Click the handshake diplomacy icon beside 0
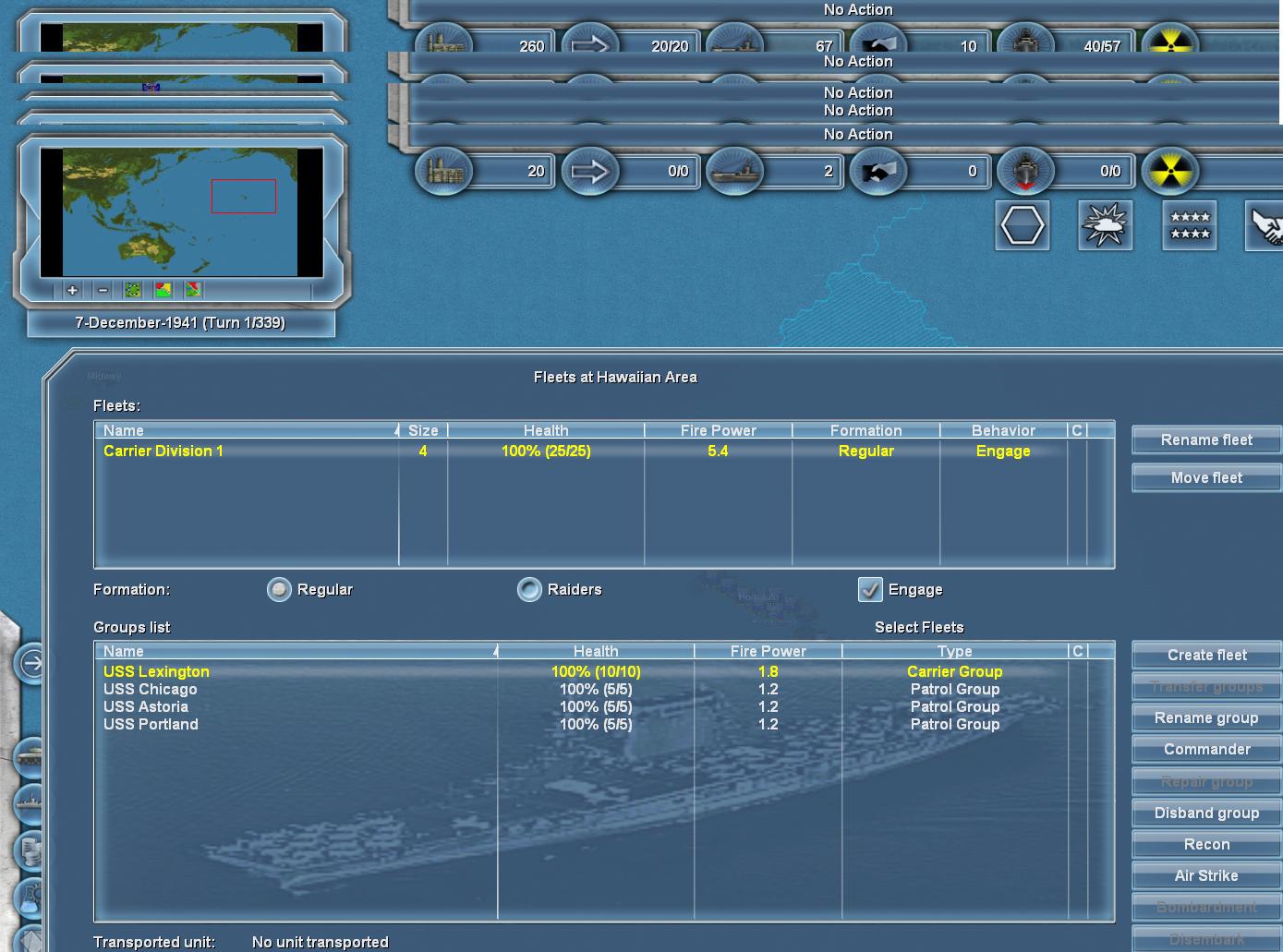The height and width of the screenshot is (952, 1283). 878,172
